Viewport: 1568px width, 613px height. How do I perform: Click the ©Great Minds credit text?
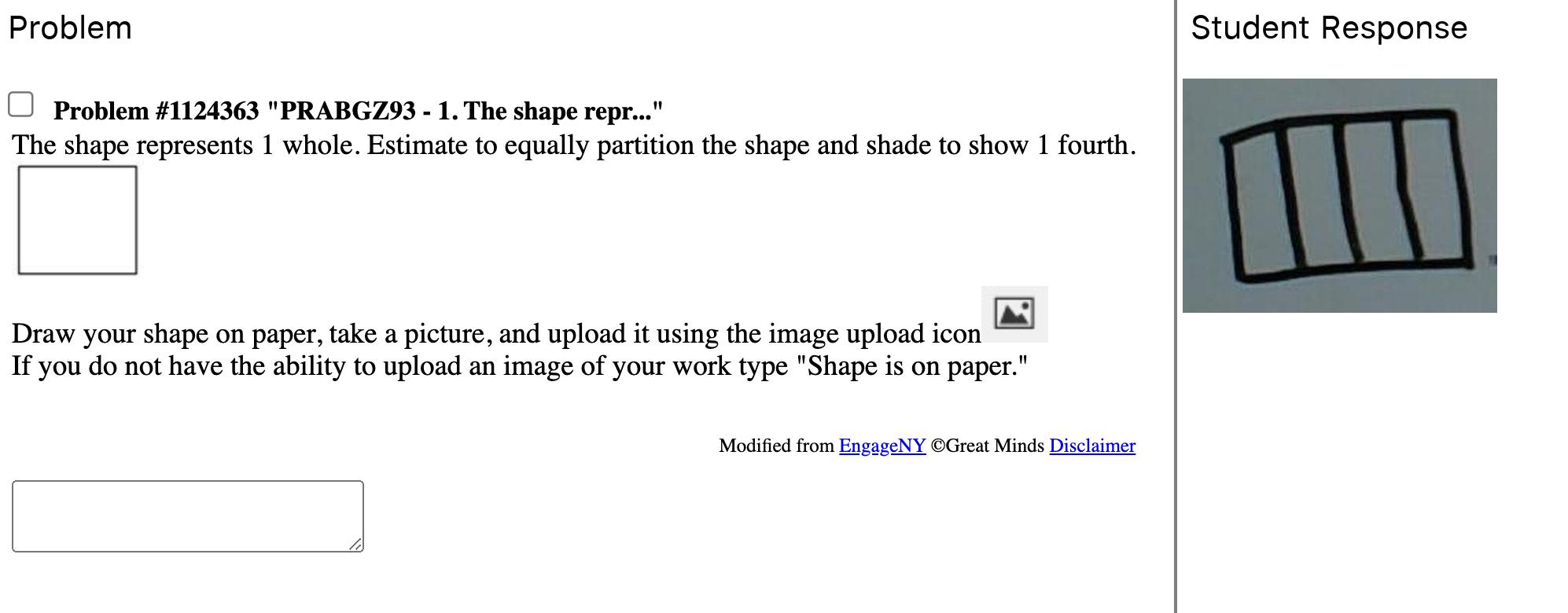click(x=987, y=446)
